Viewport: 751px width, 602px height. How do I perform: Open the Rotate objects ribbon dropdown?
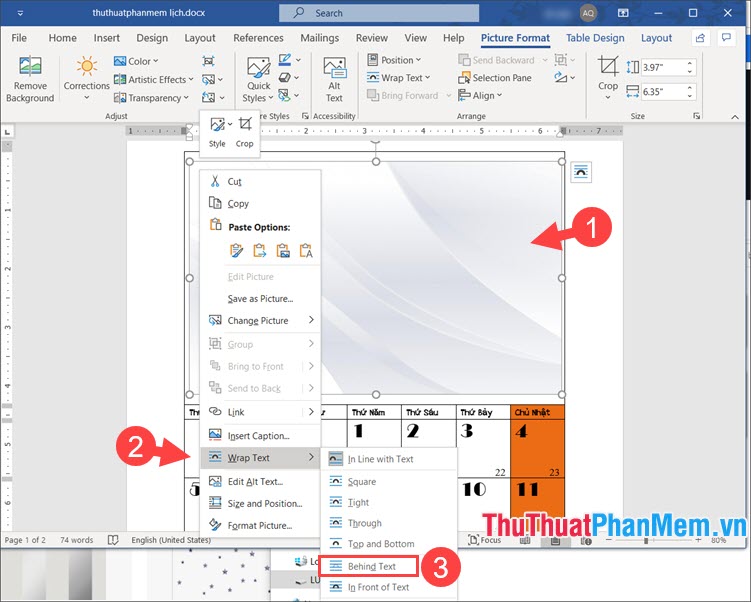(565, 77)
